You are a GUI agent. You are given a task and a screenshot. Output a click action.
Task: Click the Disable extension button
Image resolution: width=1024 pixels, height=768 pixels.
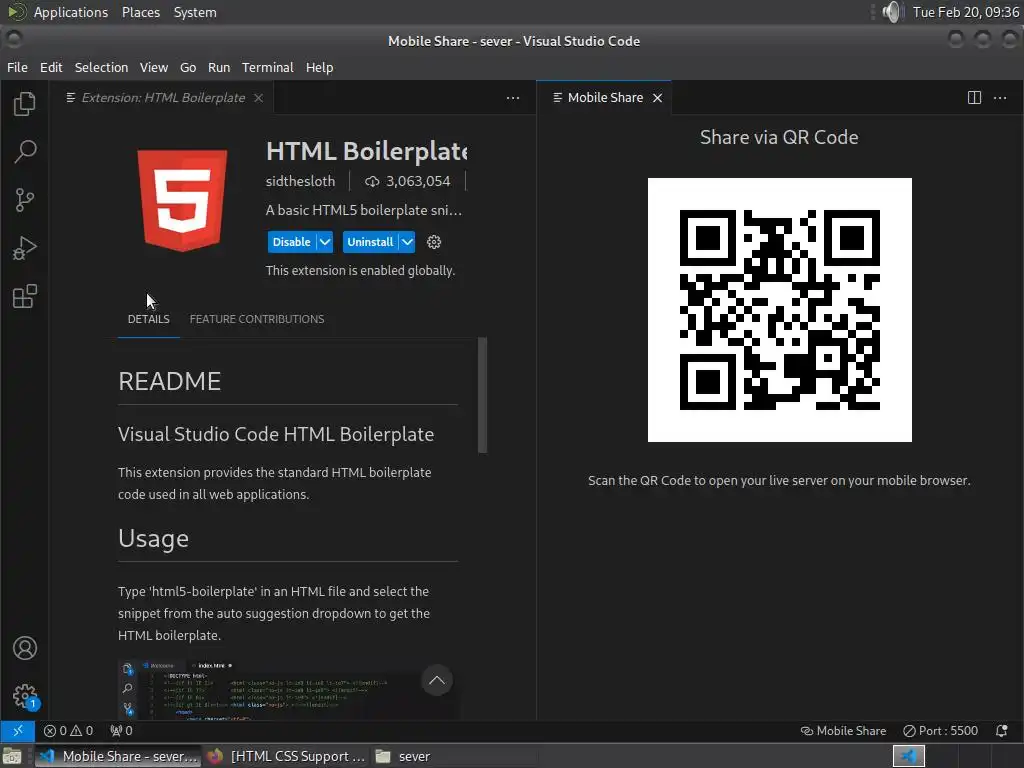pyautogui.click(x=291, y=242)
